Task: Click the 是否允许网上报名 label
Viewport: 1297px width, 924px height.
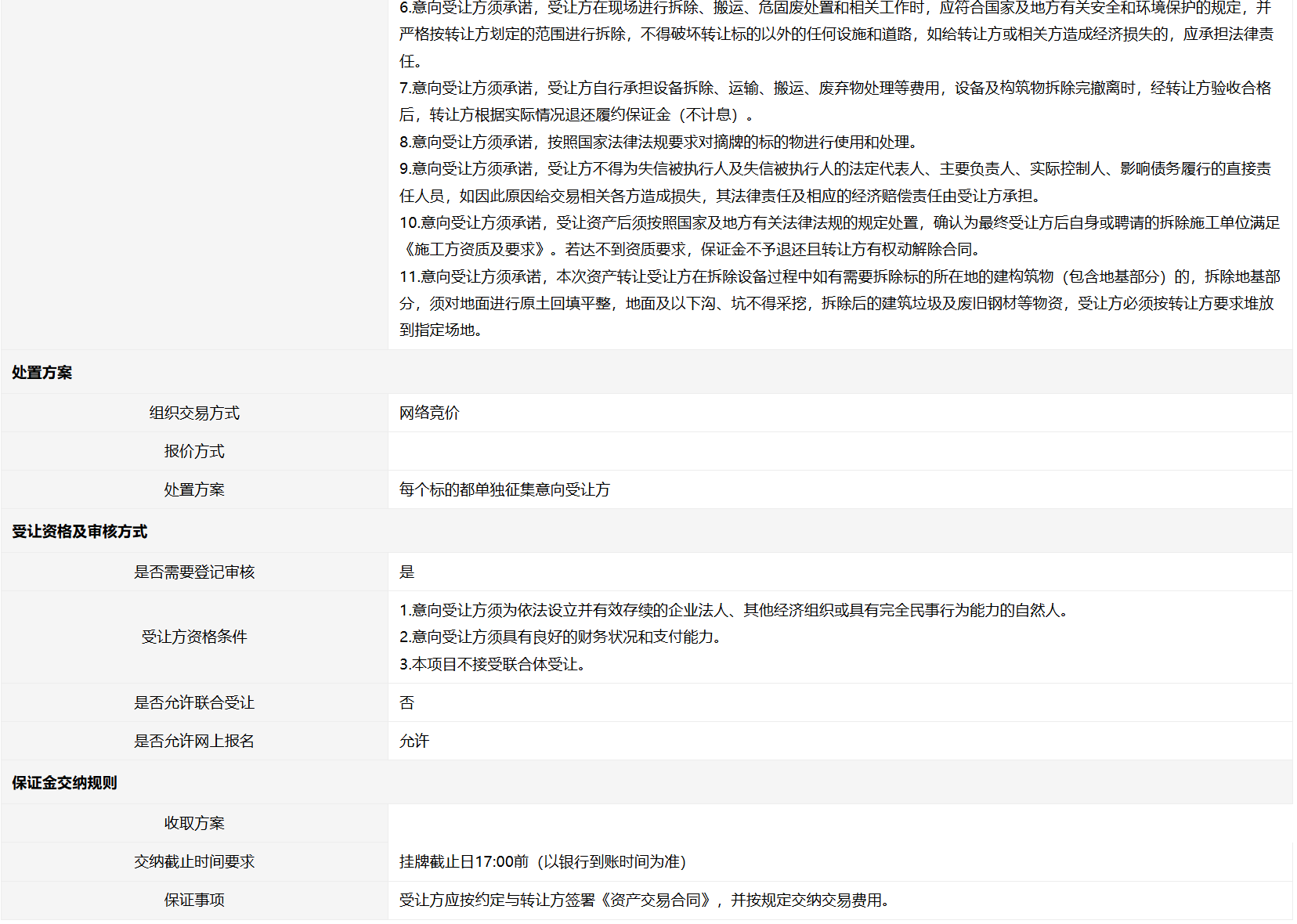Action: [194, 741]
